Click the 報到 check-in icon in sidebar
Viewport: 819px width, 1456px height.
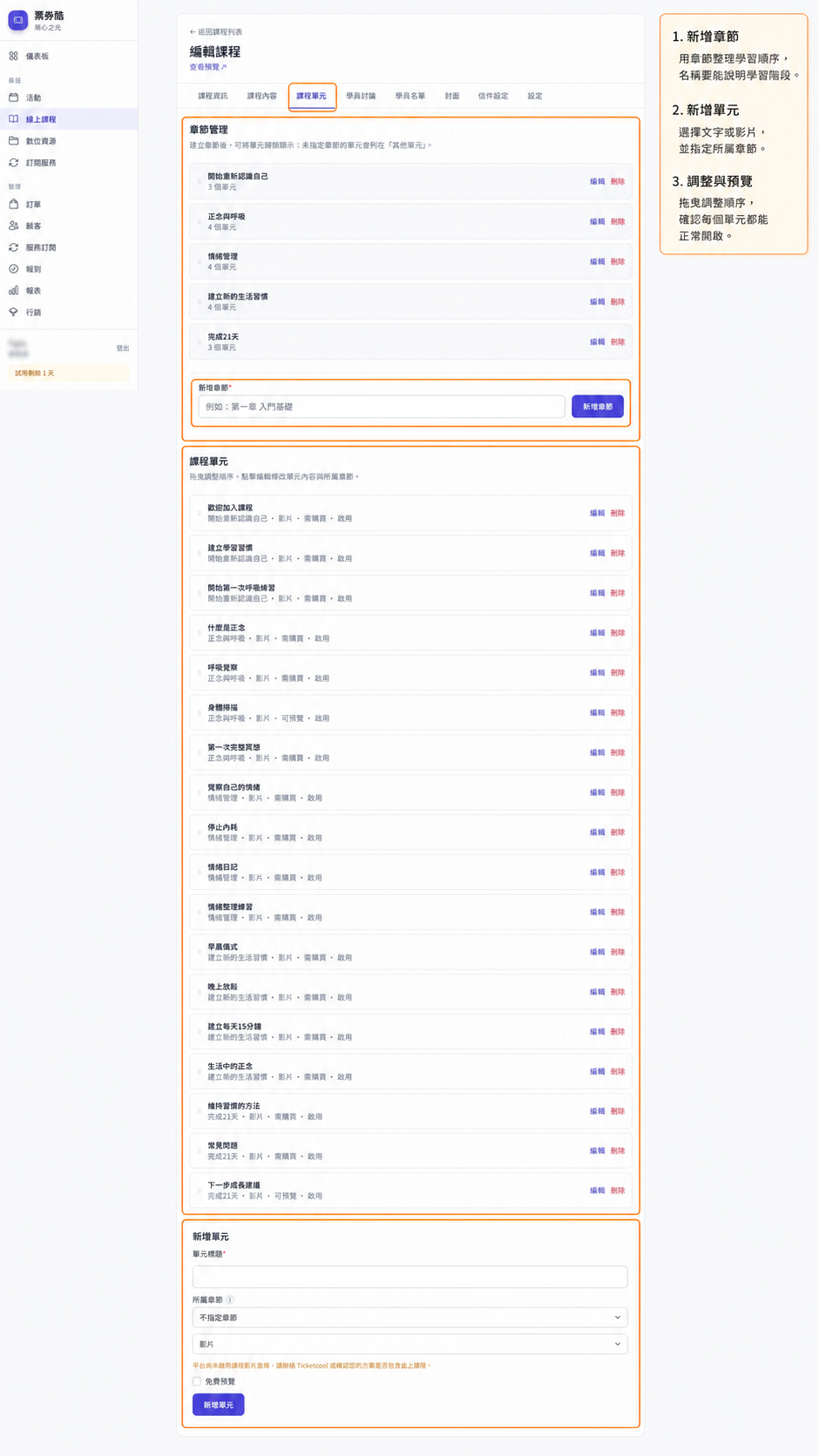coord(13,269)
